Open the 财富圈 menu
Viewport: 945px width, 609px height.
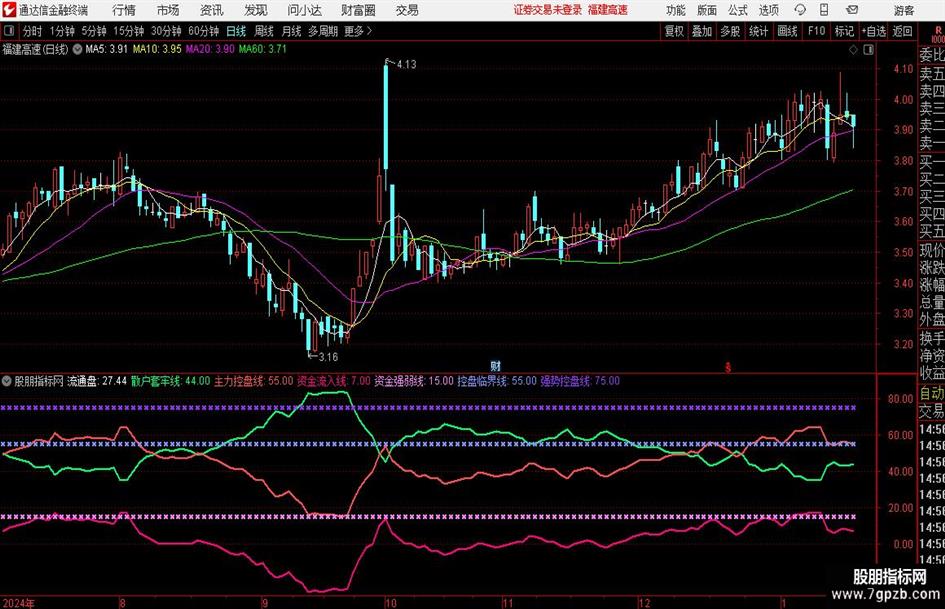358,10
